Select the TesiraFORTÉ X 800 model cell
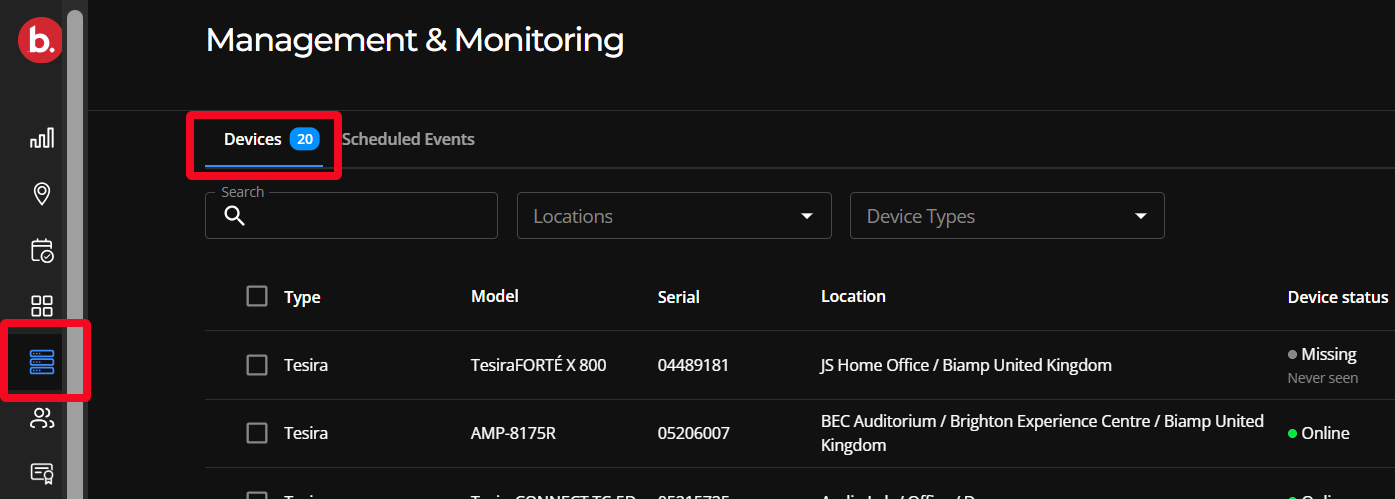Screen dimensions: 1395x499 [539, 365]
